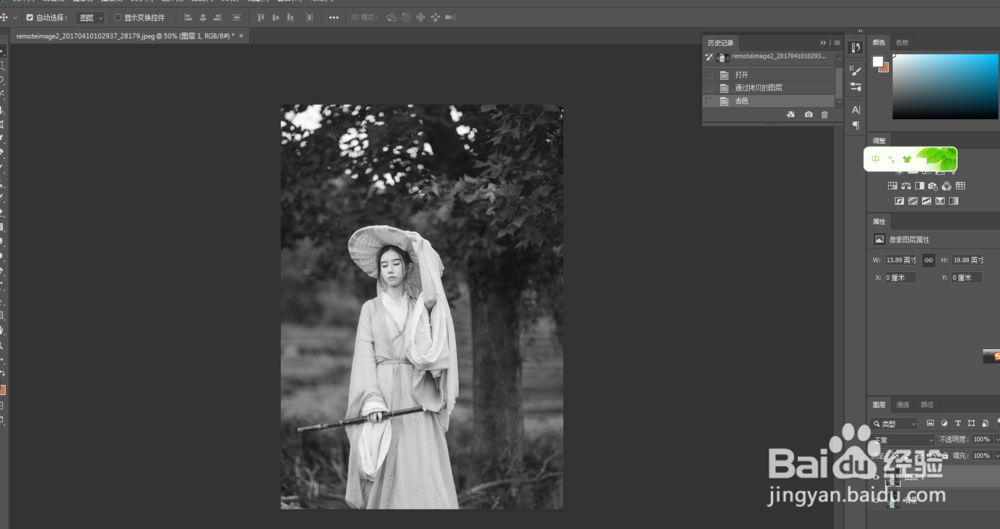Open the Character panel 'A|' icon
Viewport: 1000px width, 529px height.
click(x=856, y=110)
